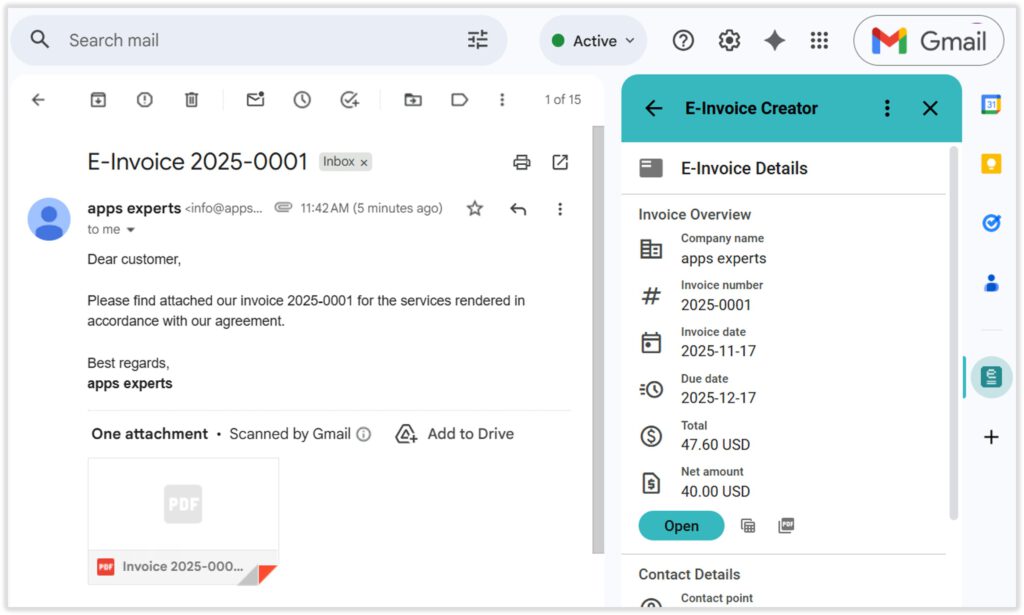Image resolution: width=1024 pixels, height=615 pixels.
Task: Move email to a folder
Action: 413,99
